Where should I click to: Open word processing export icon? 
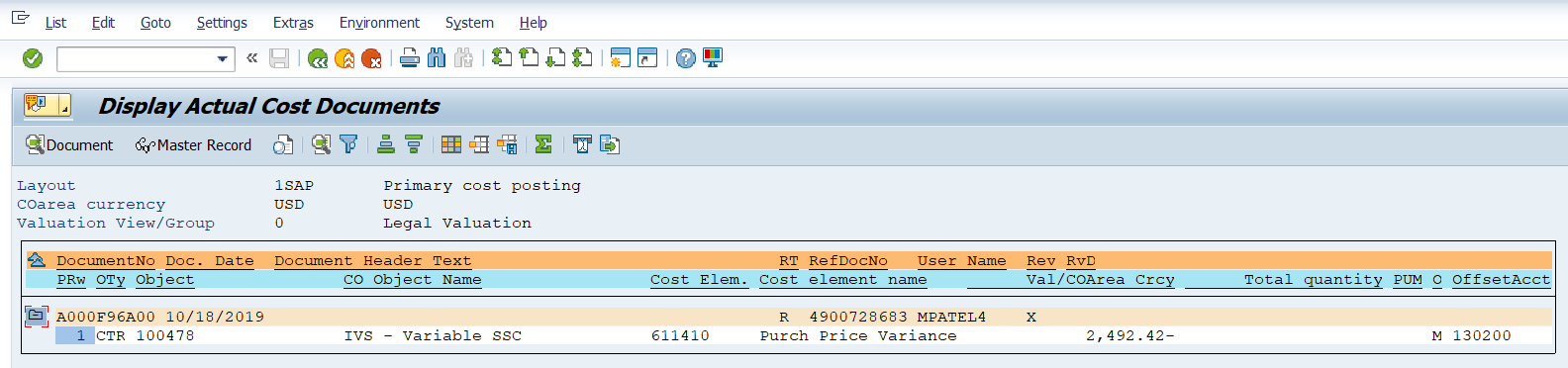click(x=582, y=145)
